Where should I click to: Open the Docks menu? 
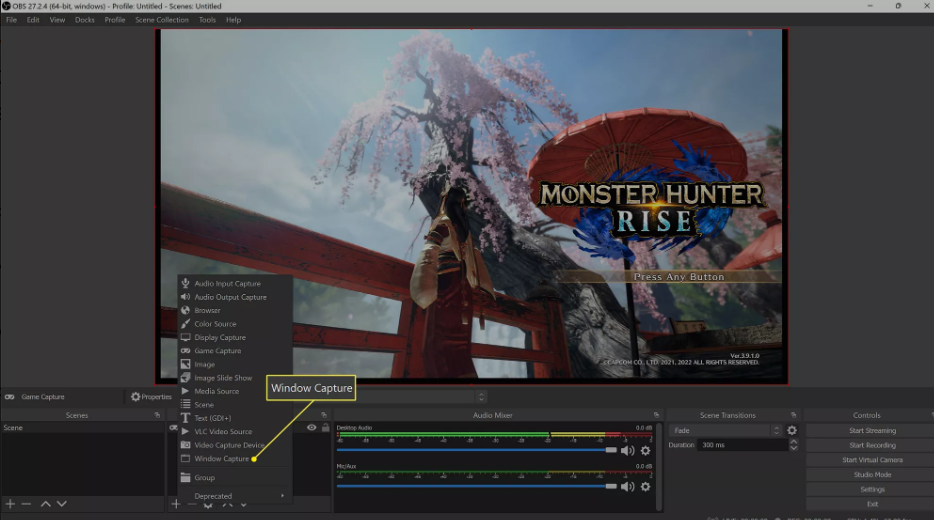pos(85,20)
